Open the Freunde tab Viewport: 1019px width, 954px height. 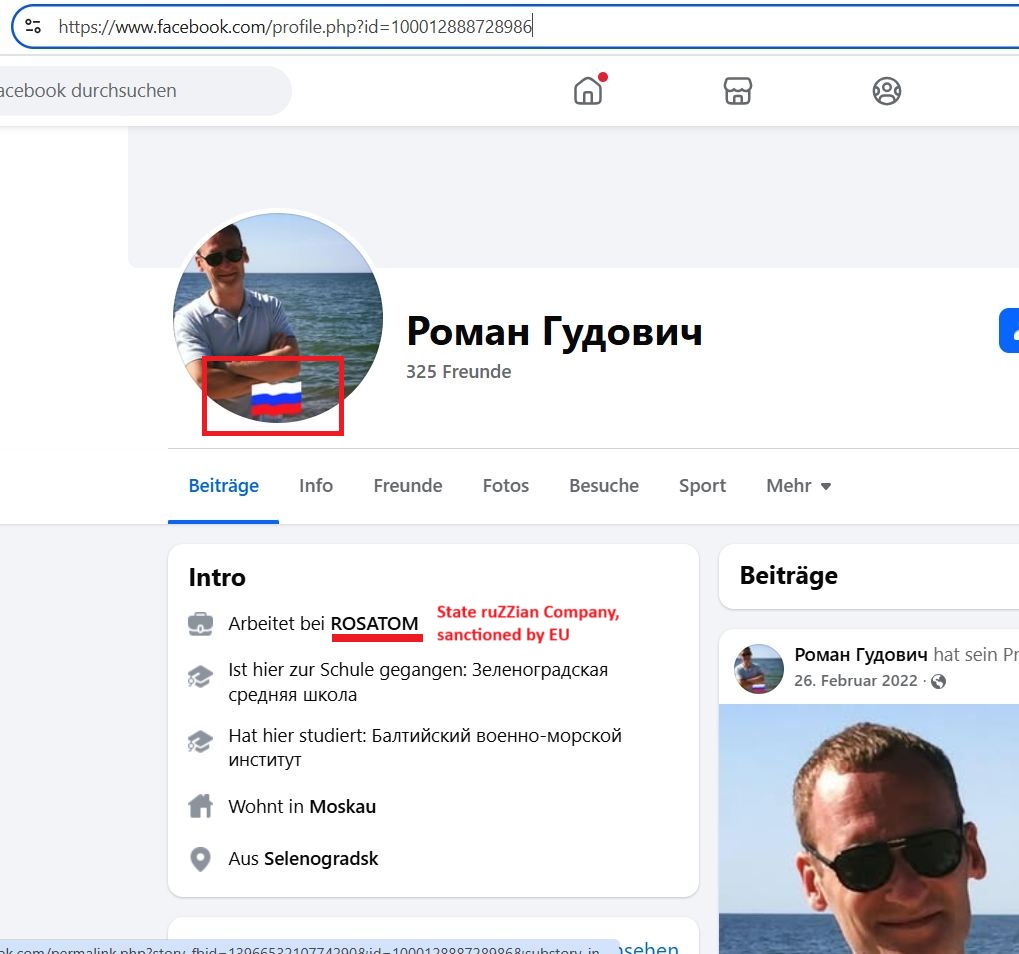[408, 486]
